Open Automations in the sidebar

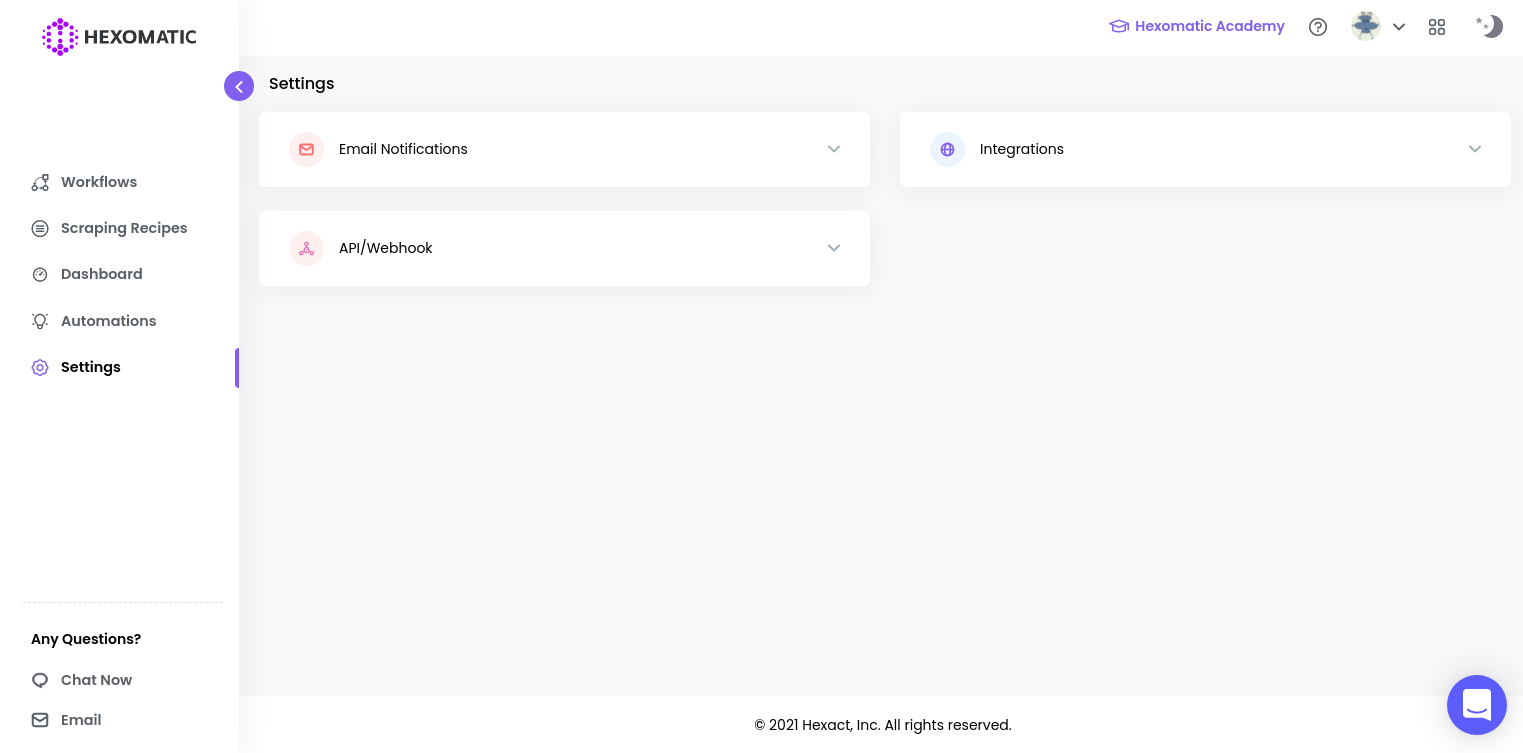point(108,321)
